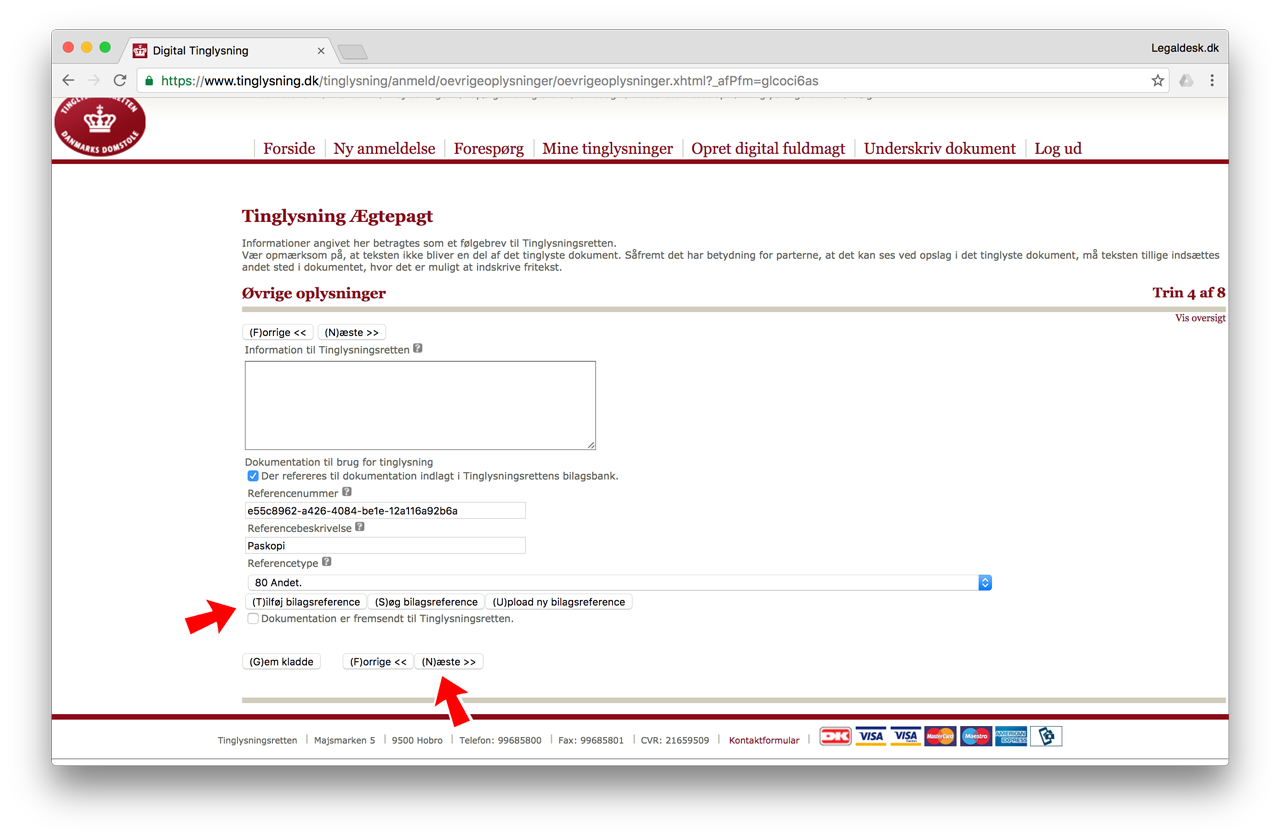Click the Danmarks Domstole crown logo
This screenshot has height=839, width=1280.
pos(100,125)
